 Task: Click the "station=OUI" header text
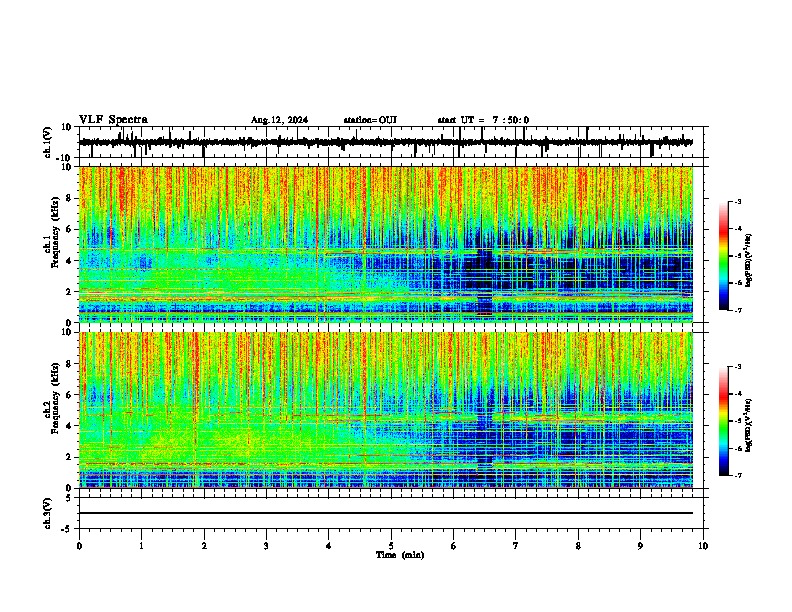pos(370,120)
